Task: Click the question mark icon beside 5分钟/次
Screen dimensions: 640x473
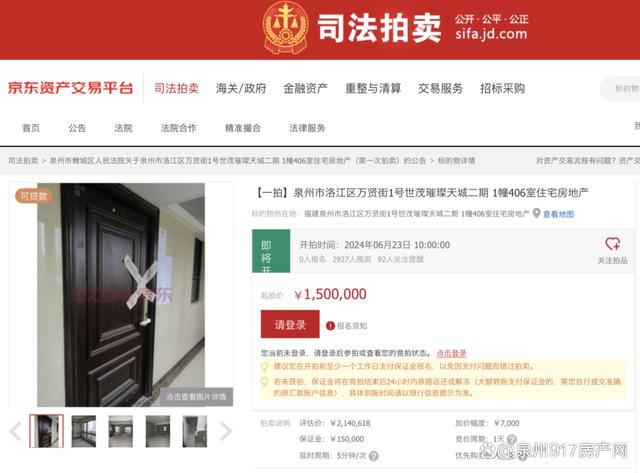Action: pyautogui.click(x=373, y=456)
